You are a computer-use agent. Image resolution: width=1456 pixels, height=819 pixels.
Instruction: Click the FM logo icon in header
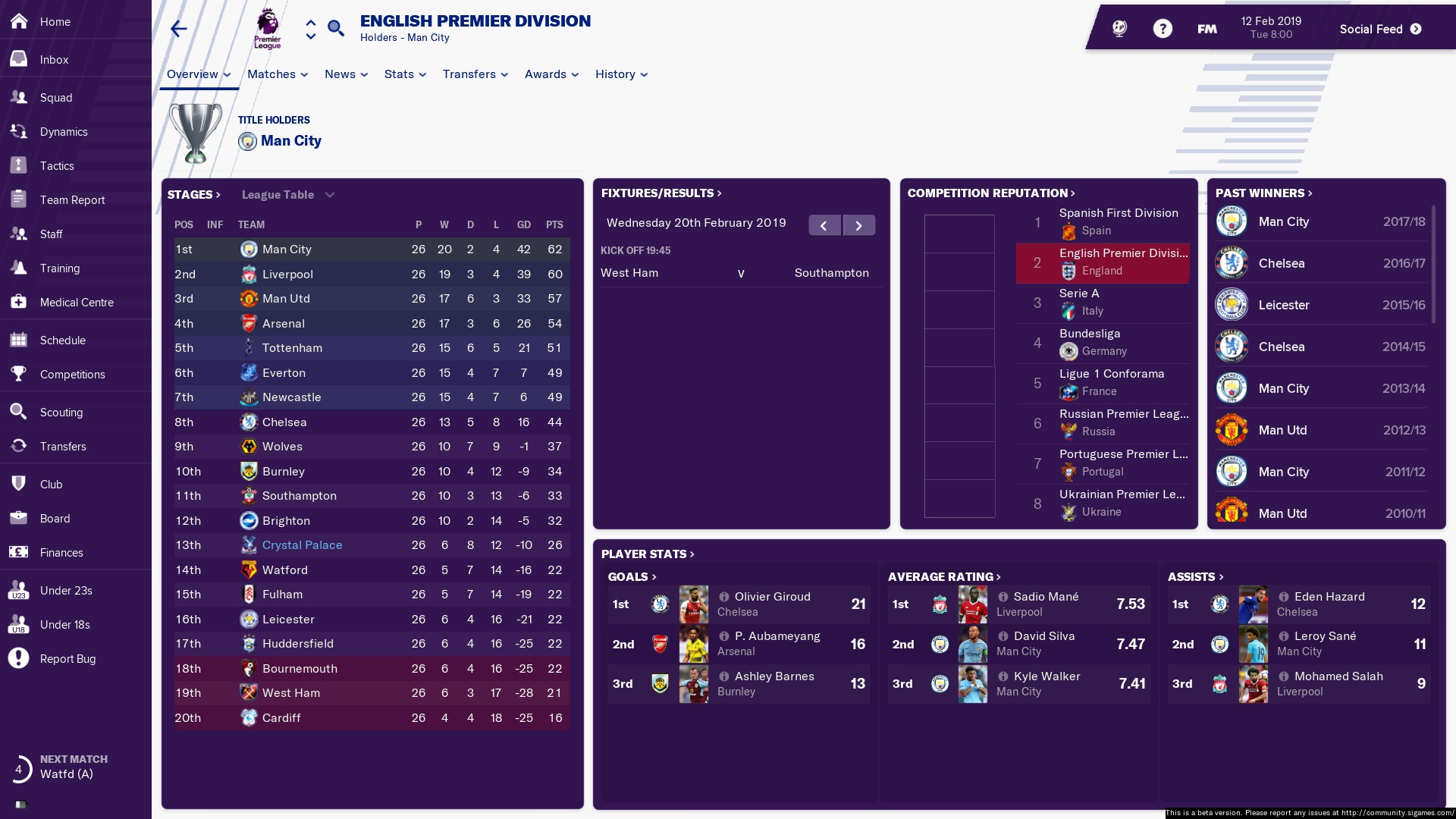click(1207, 27)
